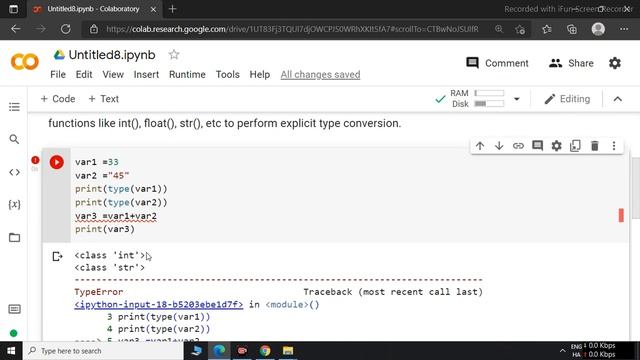640x360 pixels.
Task: Add a new Code cell
Action: [58, 99]
